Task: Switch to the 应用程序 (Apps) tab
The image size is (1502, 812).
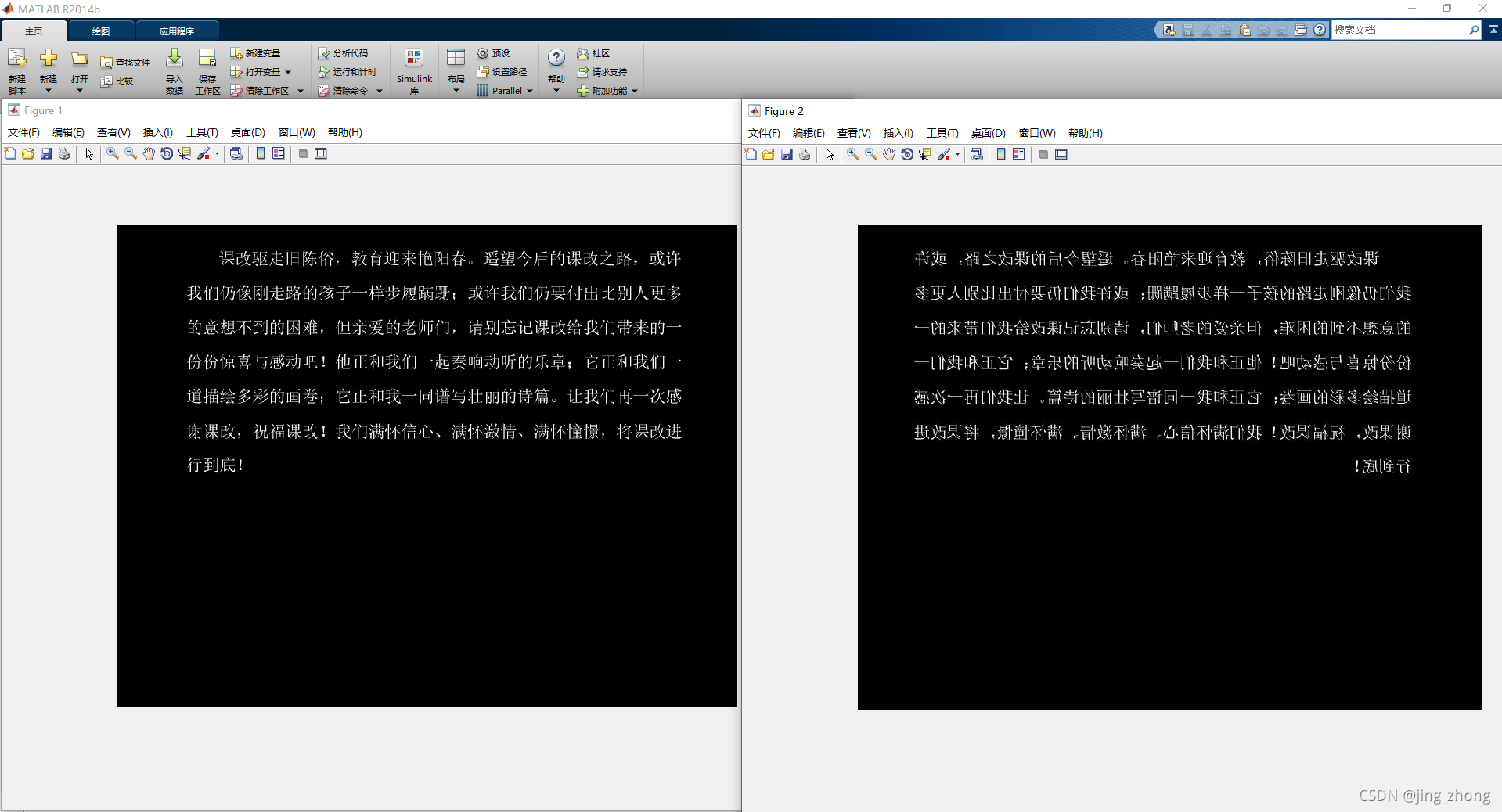Action: (x=177, y=31)
